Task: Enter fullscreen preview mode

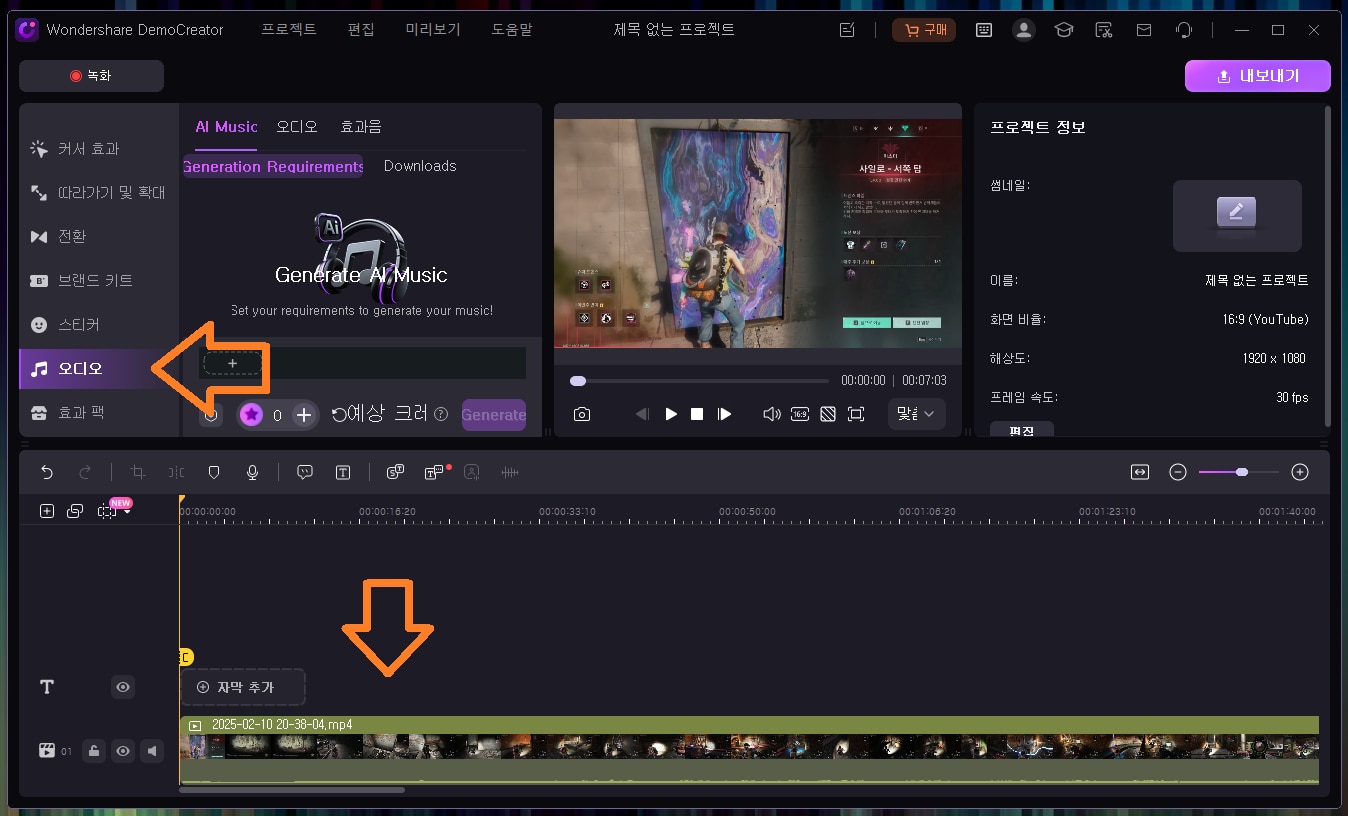Action: coord(856,414)
